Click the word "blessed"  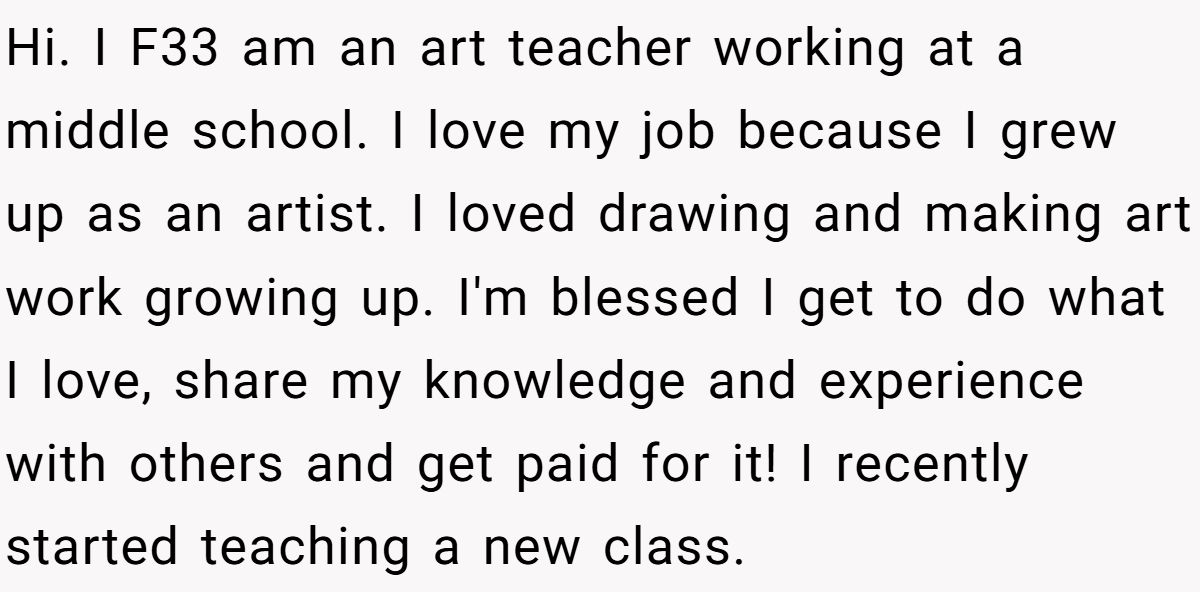(644, 297)
